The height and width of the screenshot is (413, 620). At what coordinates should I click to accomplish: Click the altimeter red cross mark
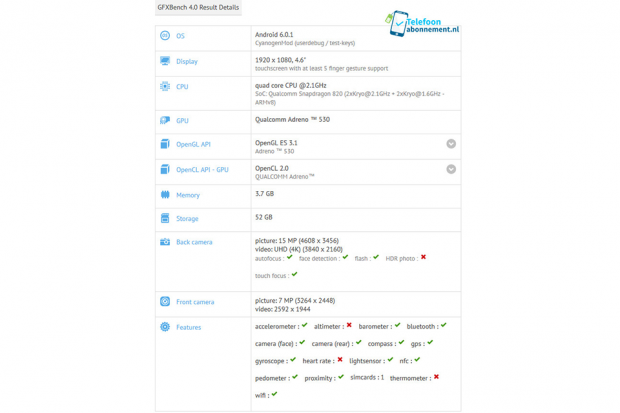[349, 325]
